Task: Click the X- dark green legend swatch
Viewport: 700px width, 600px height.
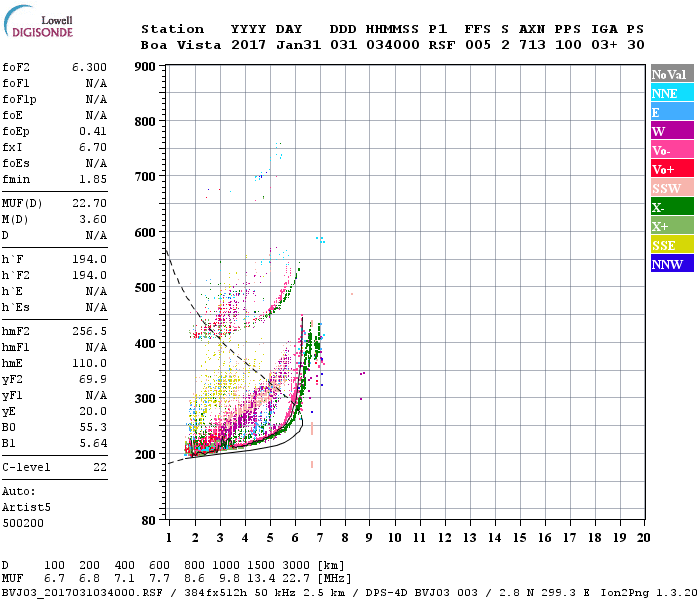Action: point(671,207)
